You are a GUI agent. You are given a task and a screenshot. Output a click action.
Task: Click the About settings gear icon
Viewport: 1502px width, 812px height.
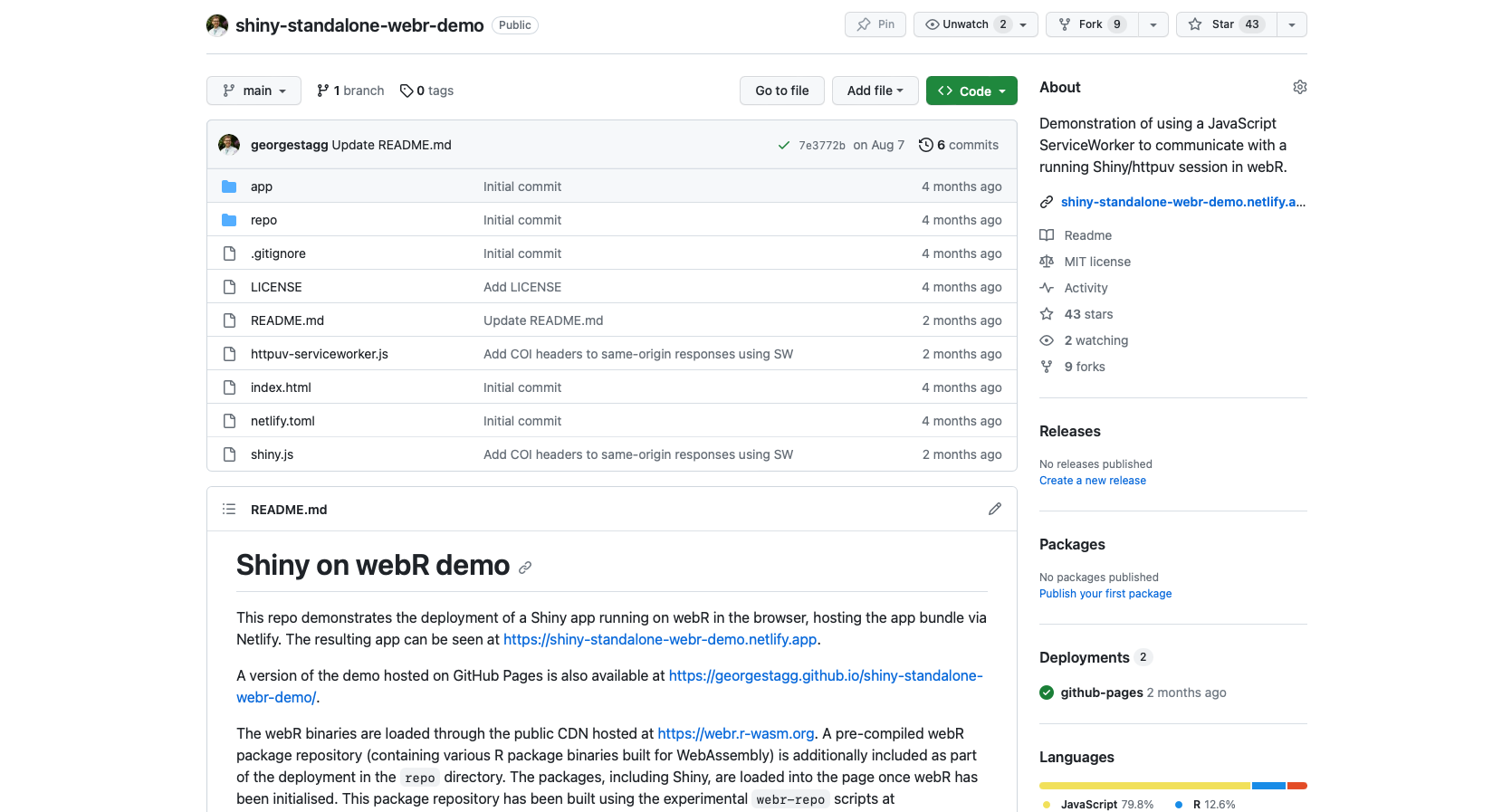point(1299,87)
